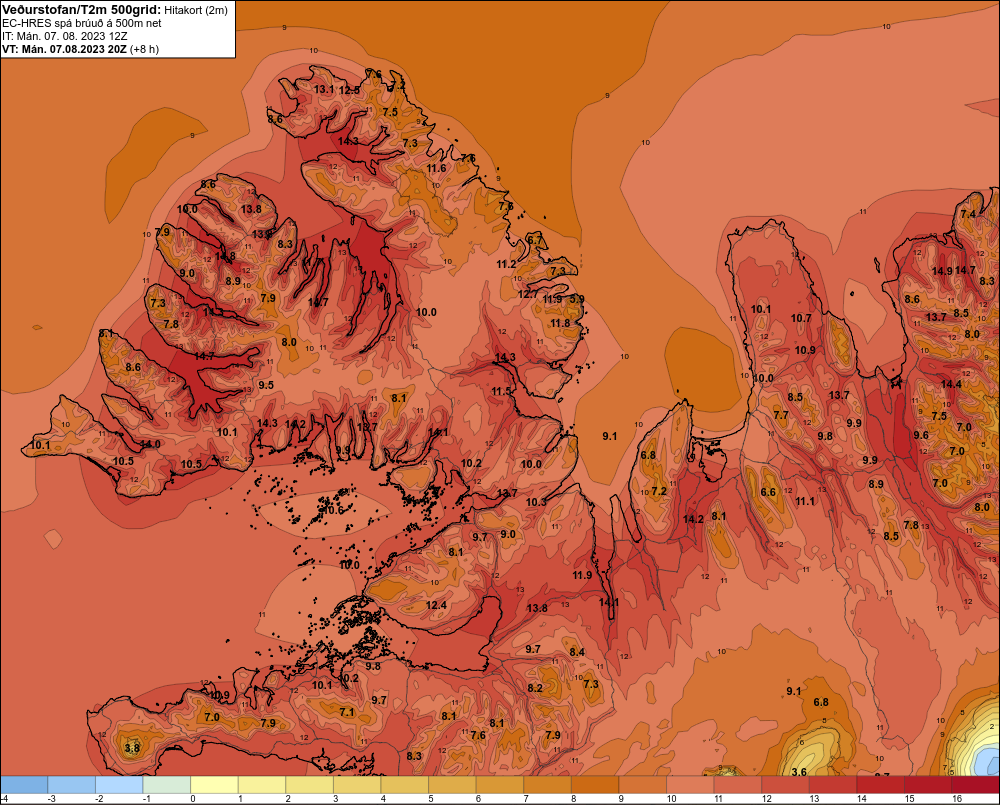
Task: Click the temperature value '8.2' on the map
Action: coord(535,688)
